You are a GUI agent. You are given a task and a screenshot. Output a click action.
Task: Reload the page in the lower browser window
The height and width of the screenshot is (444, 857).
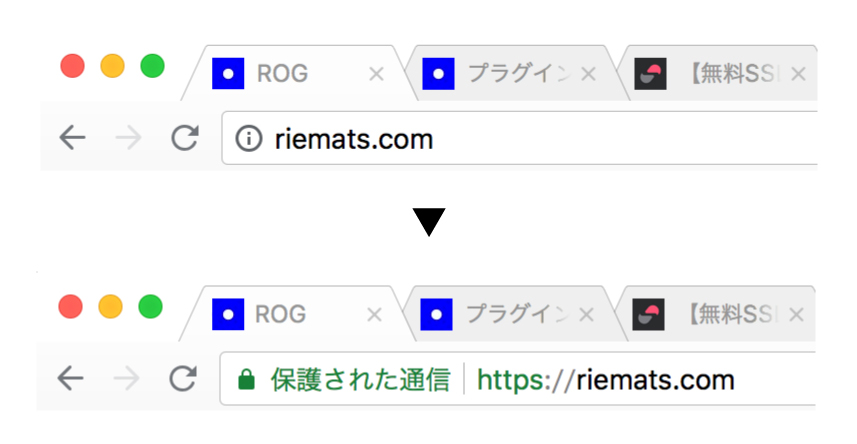(183, 378)
